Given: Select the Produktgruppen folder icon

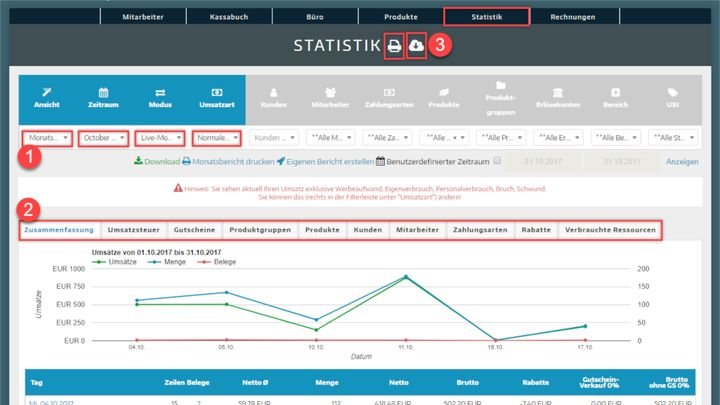Looking at the screenshot, I should pos(501,85).
